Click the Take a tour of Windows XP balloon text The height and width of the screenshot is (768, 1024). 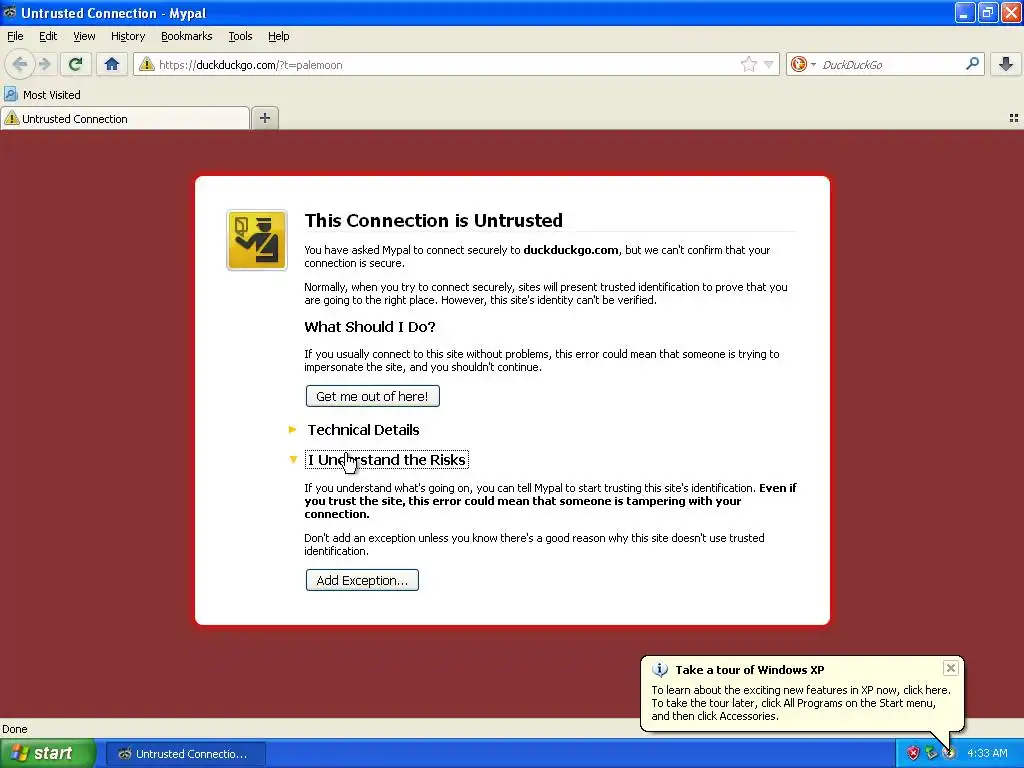tap(749, 669)
